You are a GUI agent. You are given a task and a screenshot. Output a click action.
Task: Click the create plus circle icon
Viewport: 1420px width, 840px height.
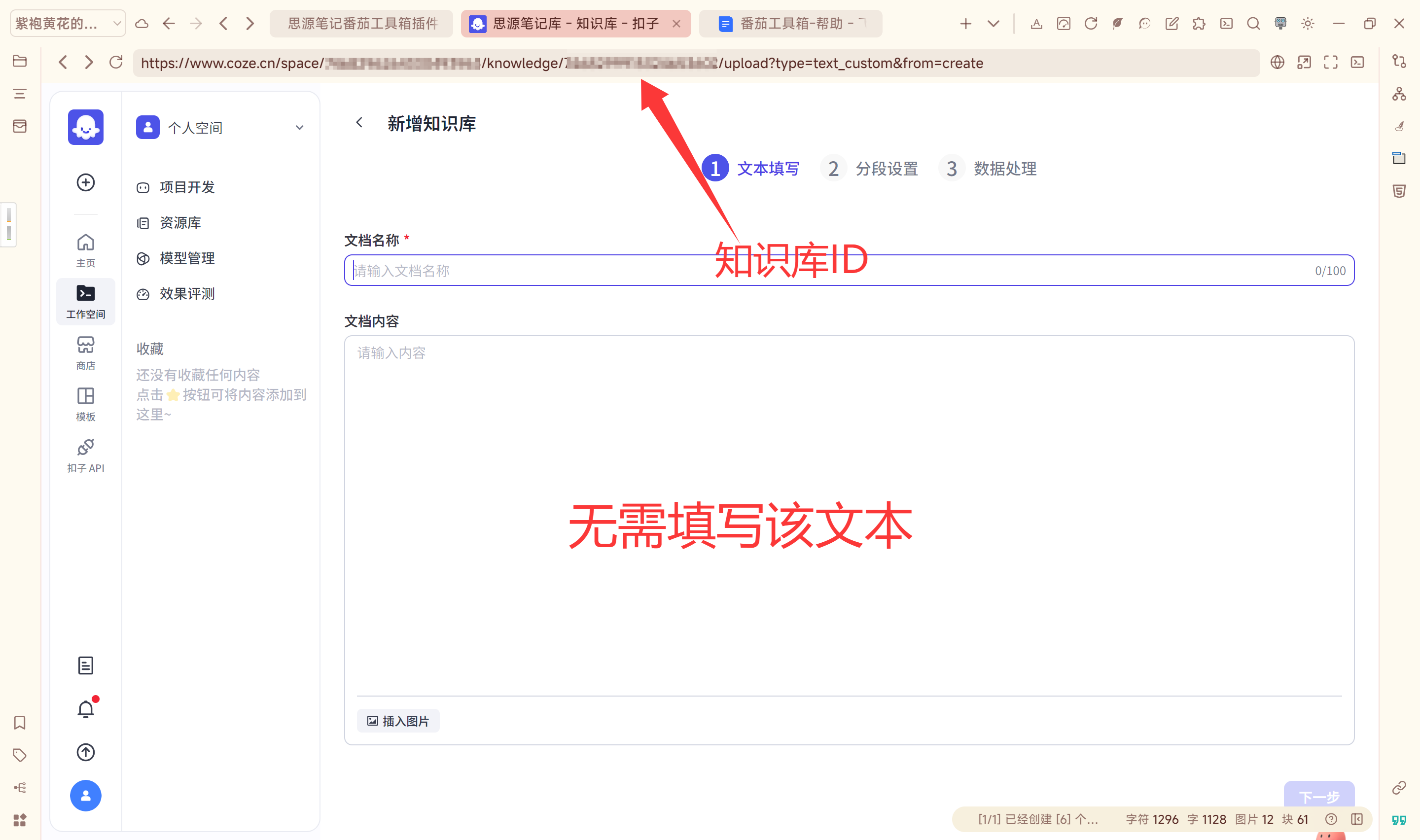tap(85, 182)
